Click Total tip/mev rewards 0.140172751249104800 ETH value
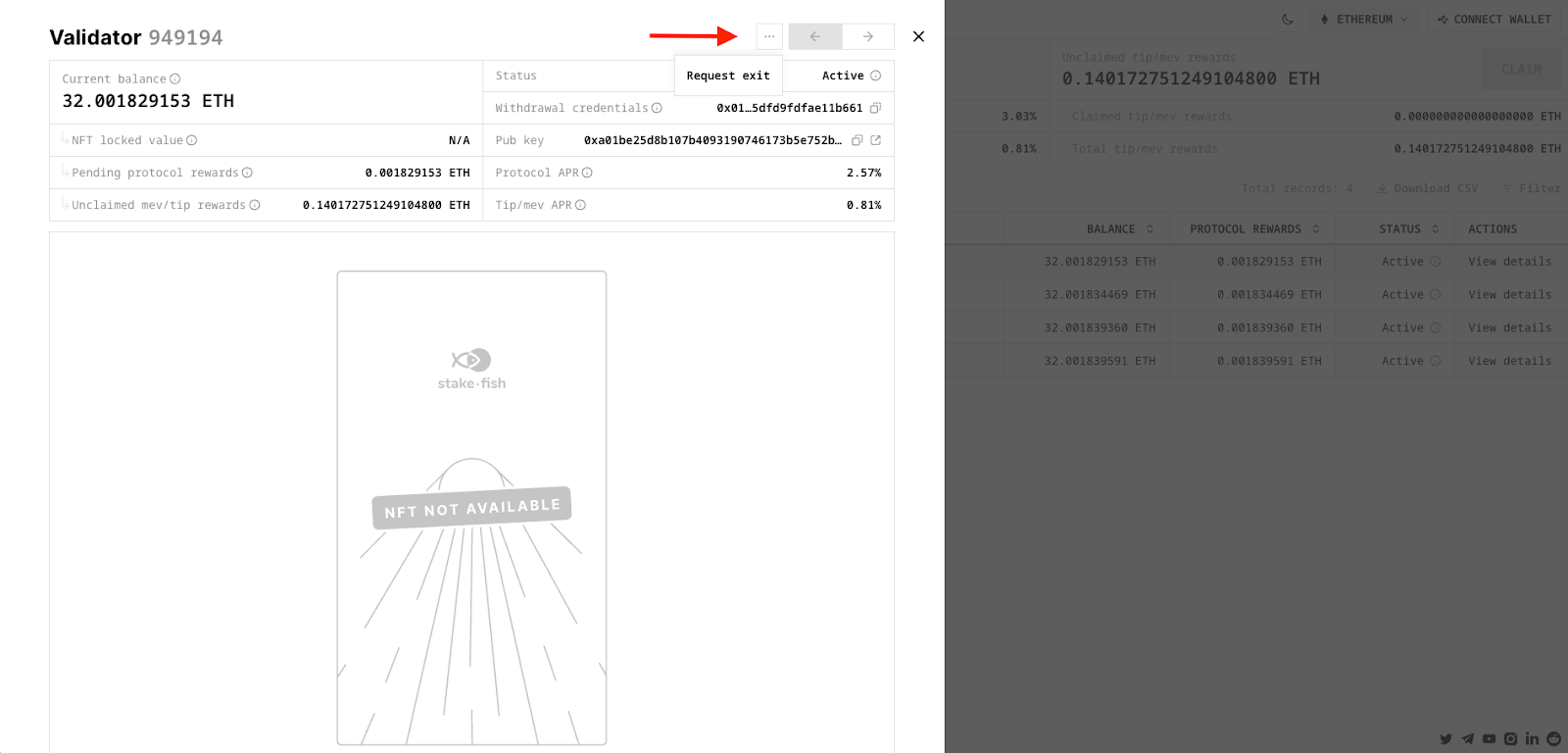1568x753 pixels. pyautogui.click(x=1478, y=149)
